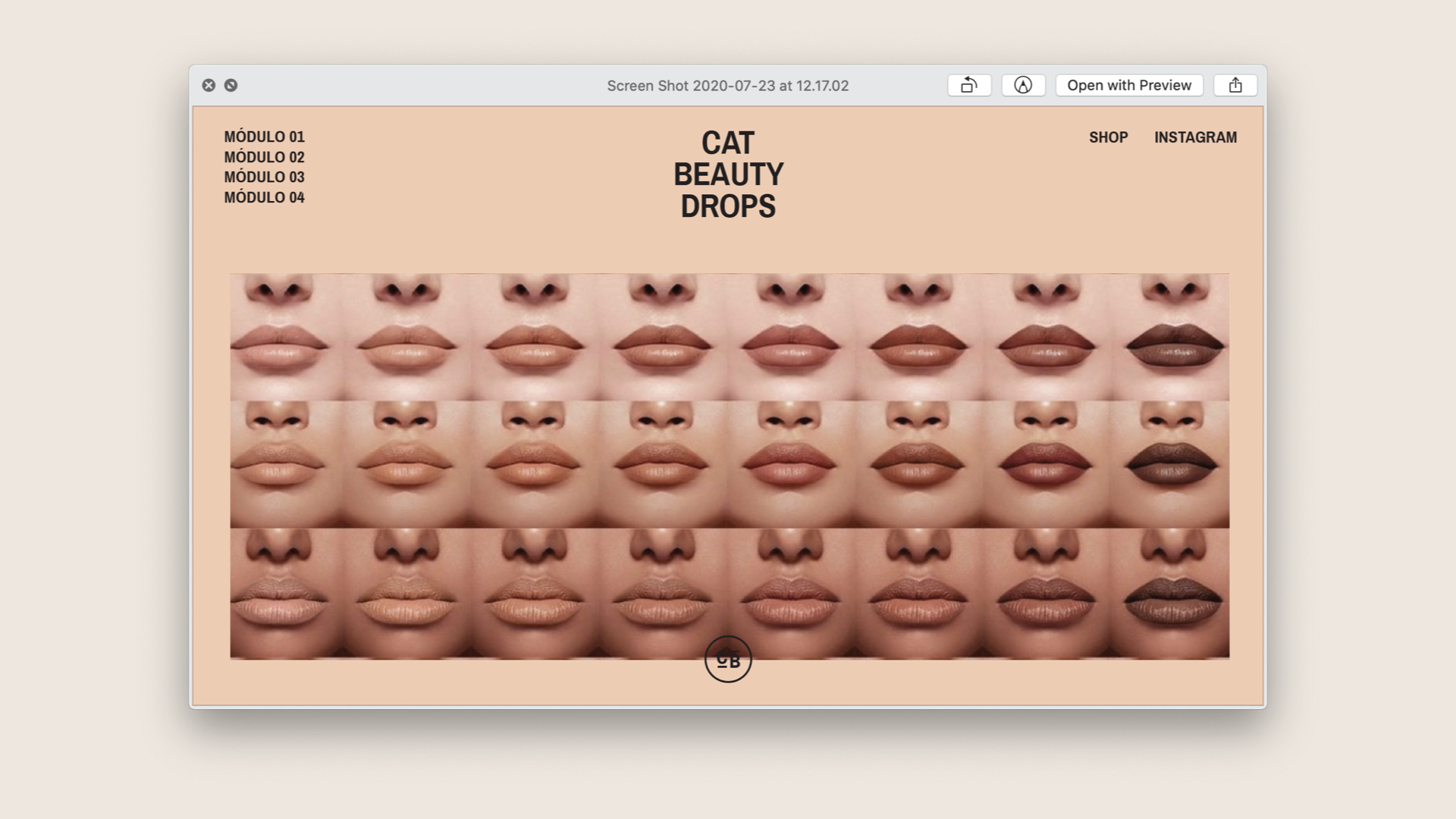Click the Open with Preview button
Screen dimensions: 1456x819
click(1129, 85)
